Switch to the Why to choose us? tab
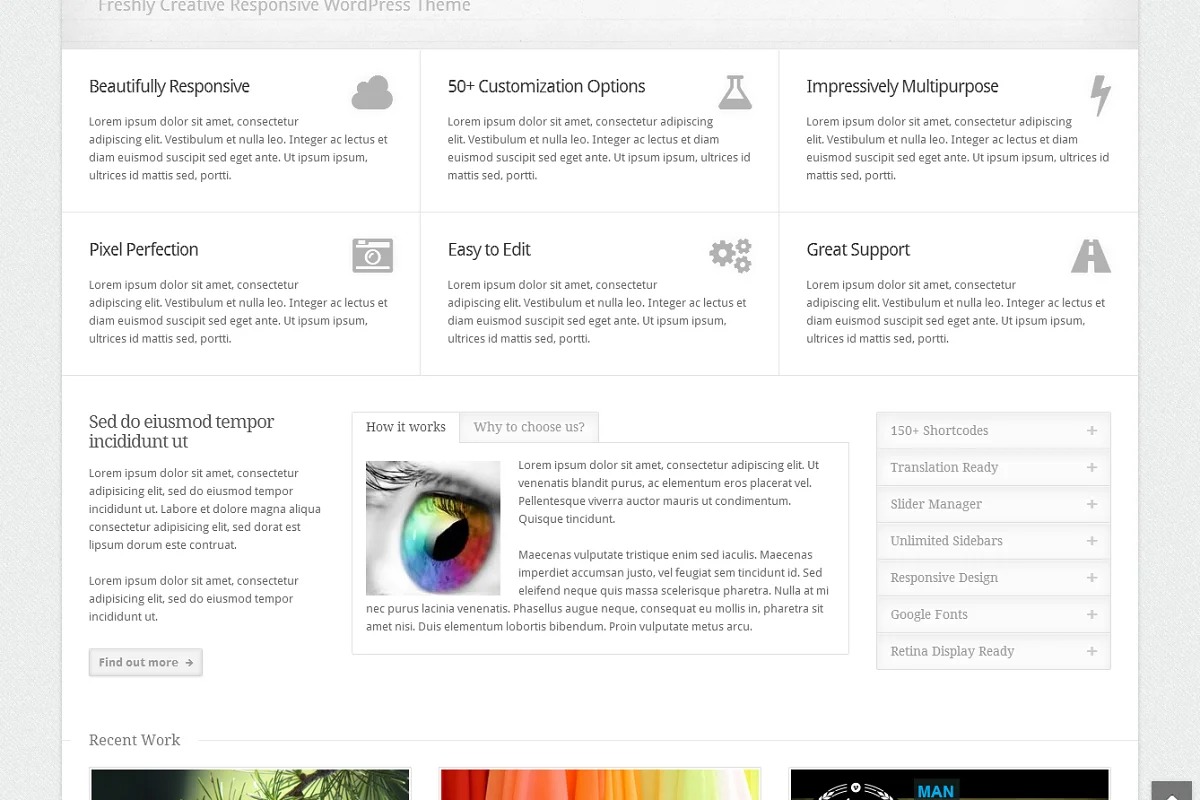Screen dimensions: 1200x800 click(x=529, y=427)
